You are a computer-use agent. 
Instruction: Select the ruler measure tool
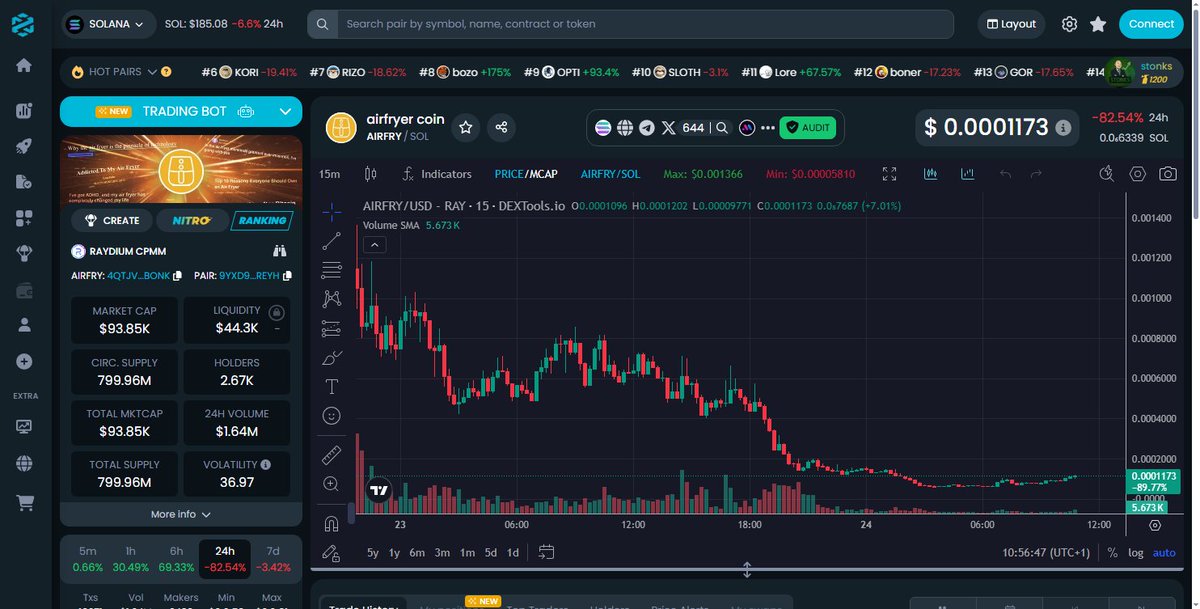tap(331, 455)
